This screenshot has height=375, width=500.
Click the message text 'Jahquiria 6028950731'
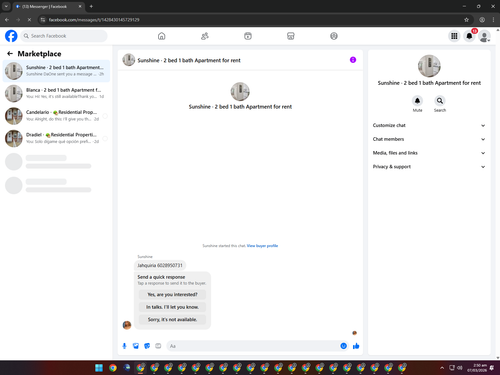[x=160, y=265]
